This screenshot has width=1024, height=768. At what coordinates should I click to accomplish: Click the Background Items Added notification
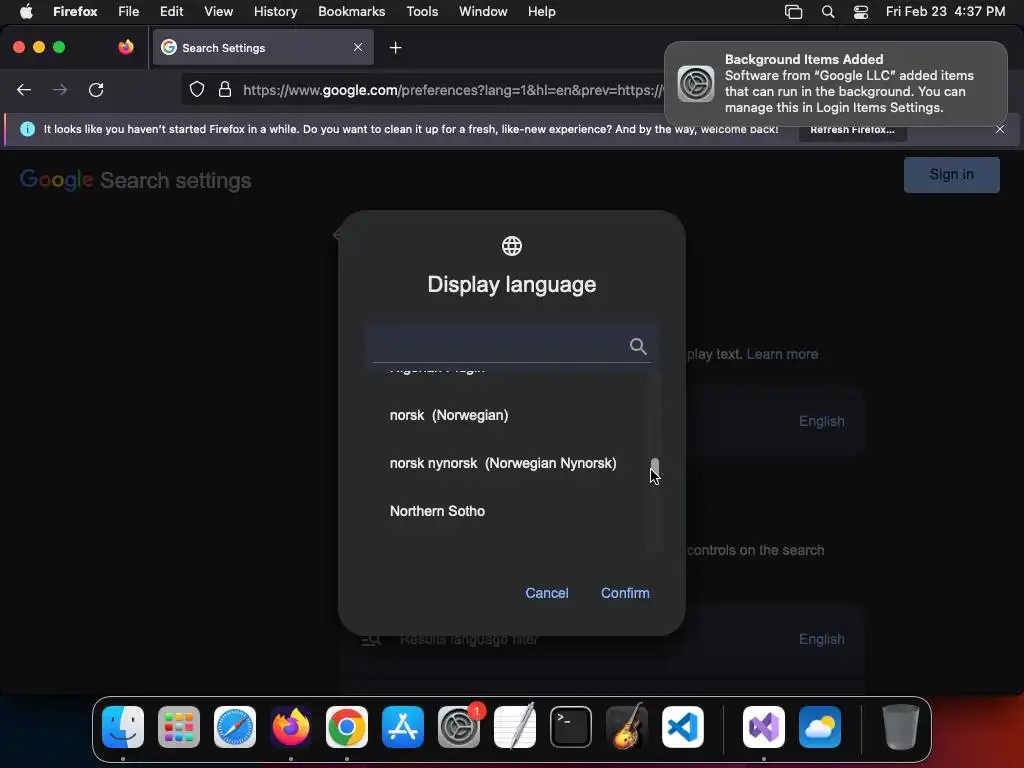[835, 84]
